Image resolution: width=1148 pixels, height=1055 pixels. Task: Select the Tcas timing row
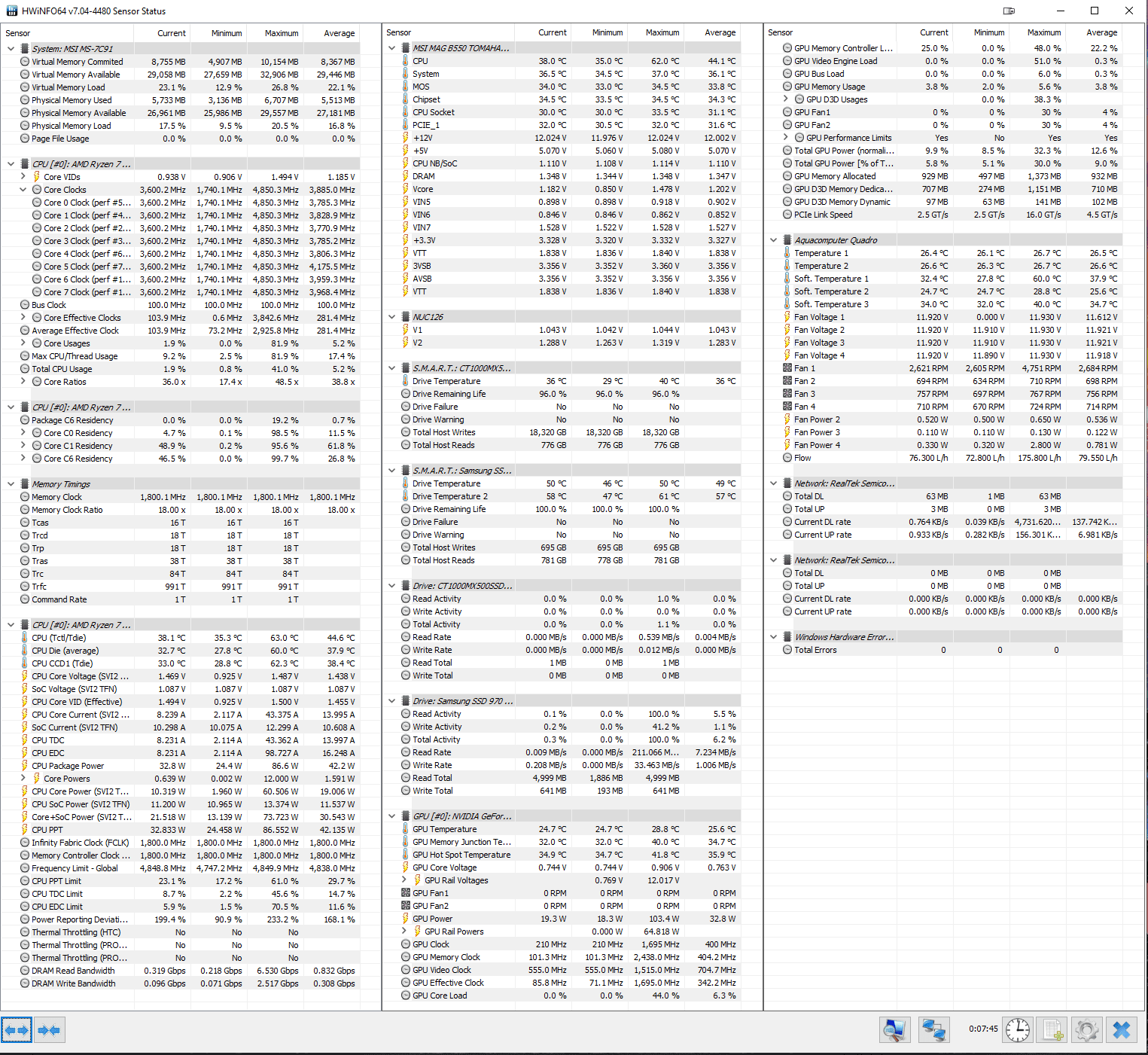[181, 523]
